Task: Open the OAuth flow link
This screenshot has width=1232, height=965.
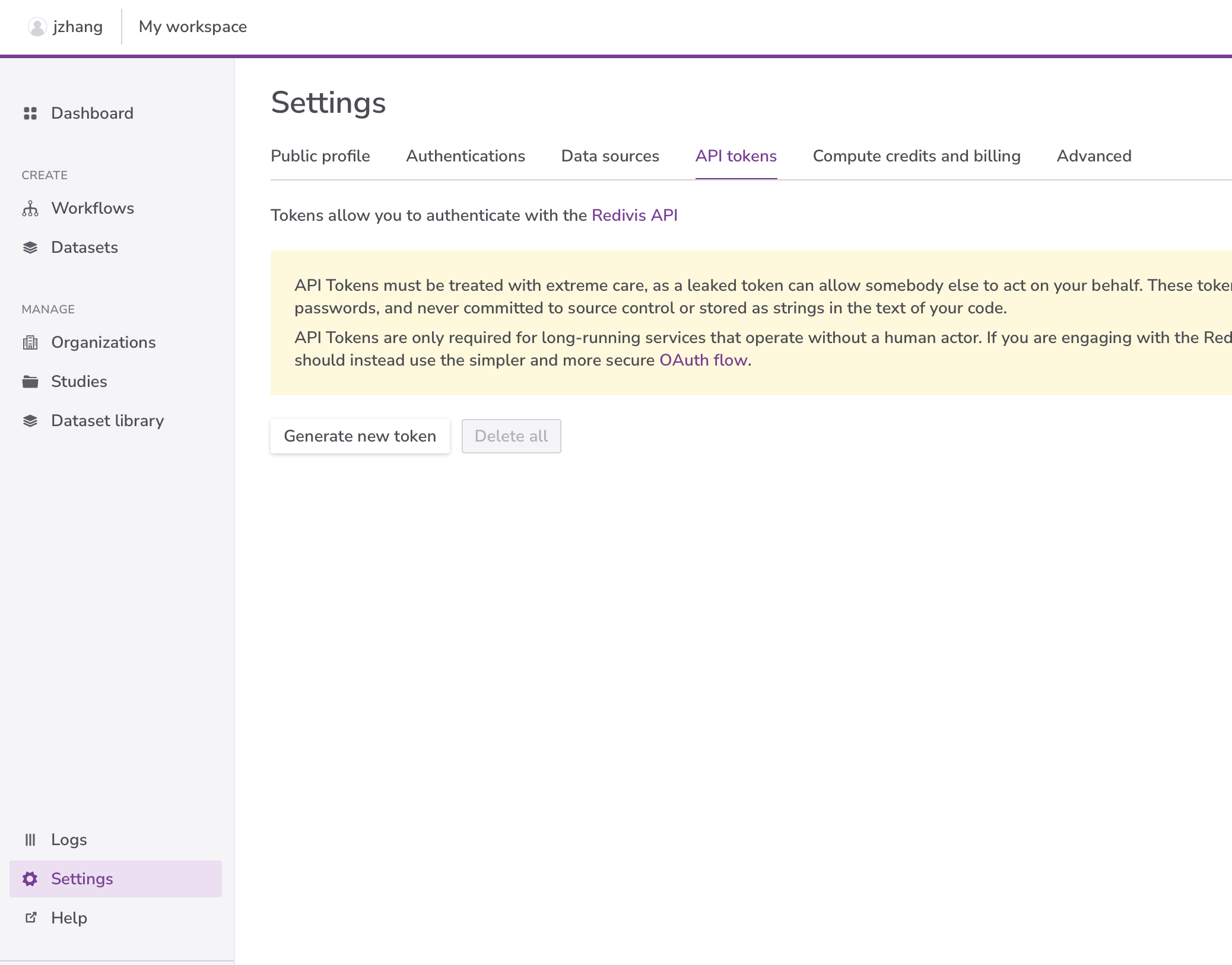Action: 703,360
